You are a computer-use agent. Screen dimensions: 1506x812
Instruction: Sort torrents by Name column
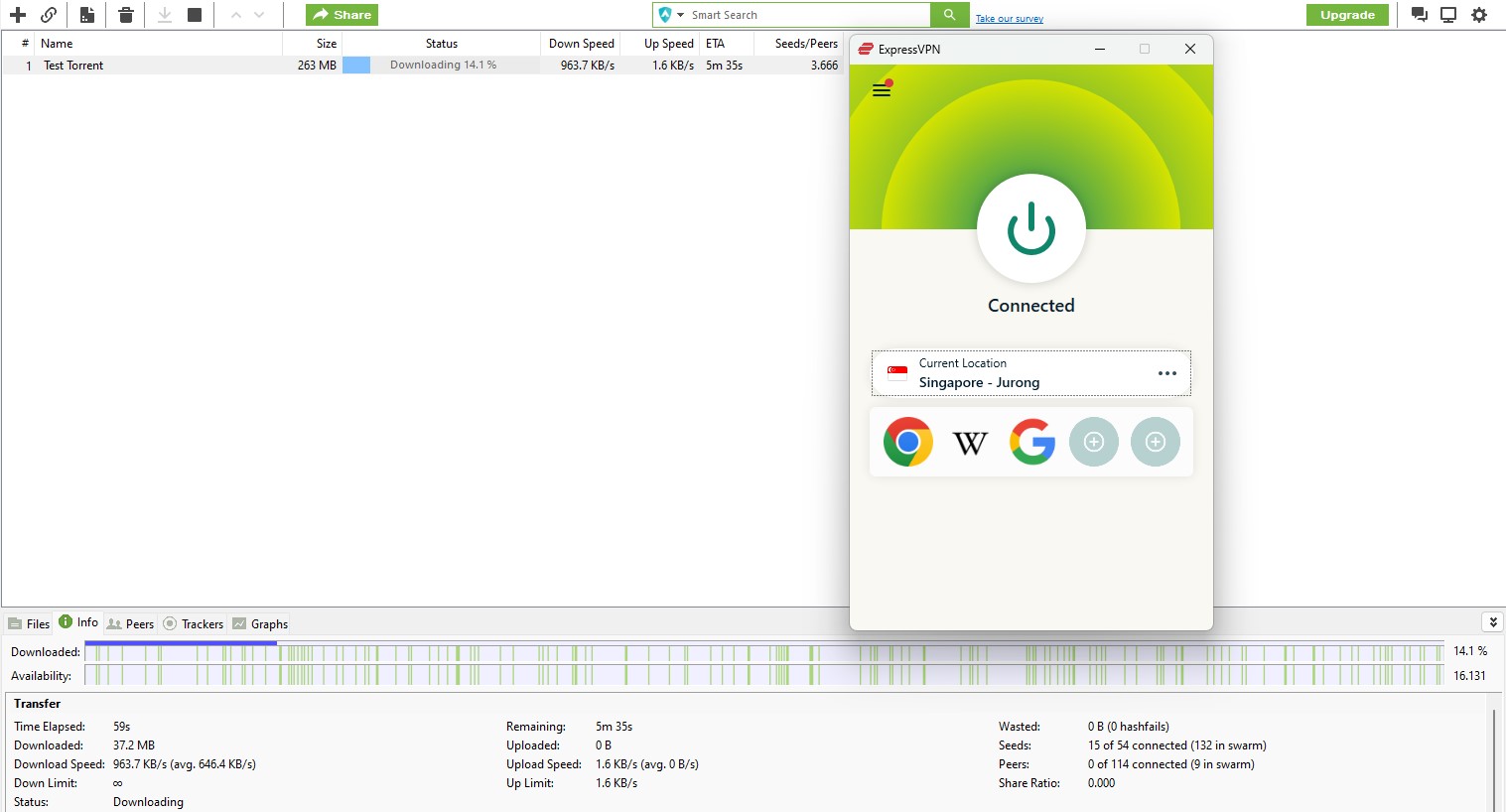tap(159, 44)
